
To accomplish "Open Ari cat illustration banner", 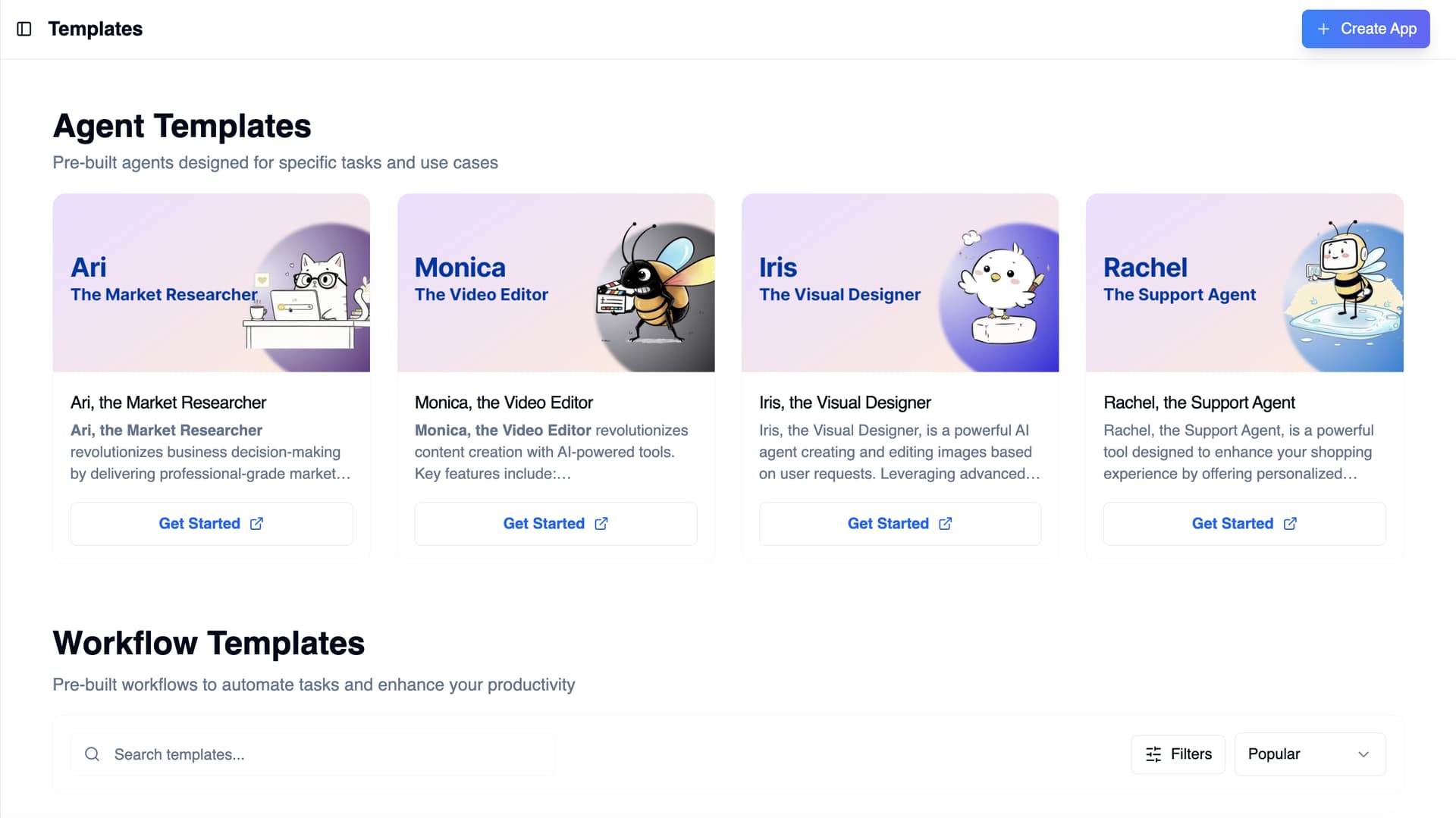I will pos(212,283).
